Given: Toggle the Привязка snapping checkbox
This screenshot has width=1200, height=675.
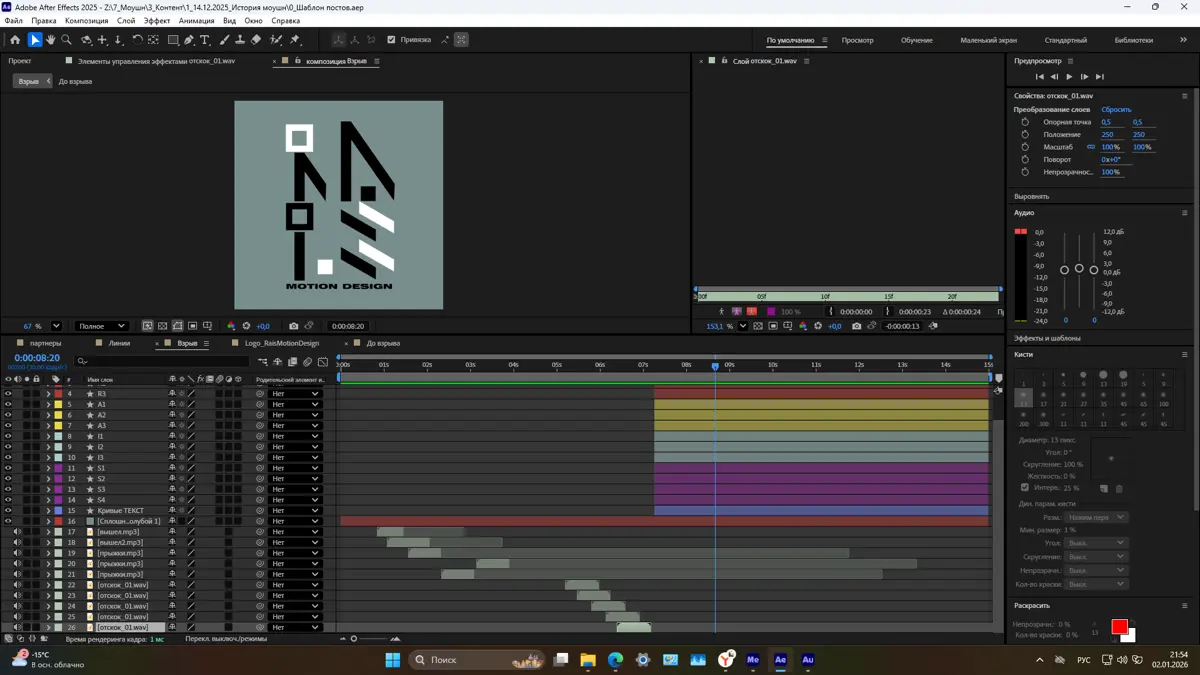Looking at the screenshot, I should [391, 40].
